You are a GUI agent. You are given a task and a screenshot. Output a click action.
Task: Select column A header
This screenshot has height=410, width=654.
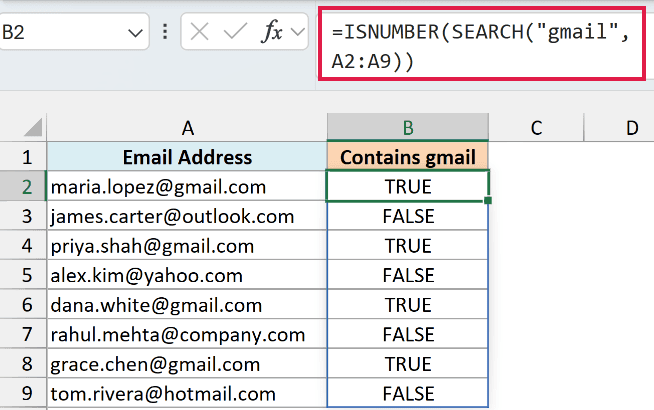[x=187, y=128]
